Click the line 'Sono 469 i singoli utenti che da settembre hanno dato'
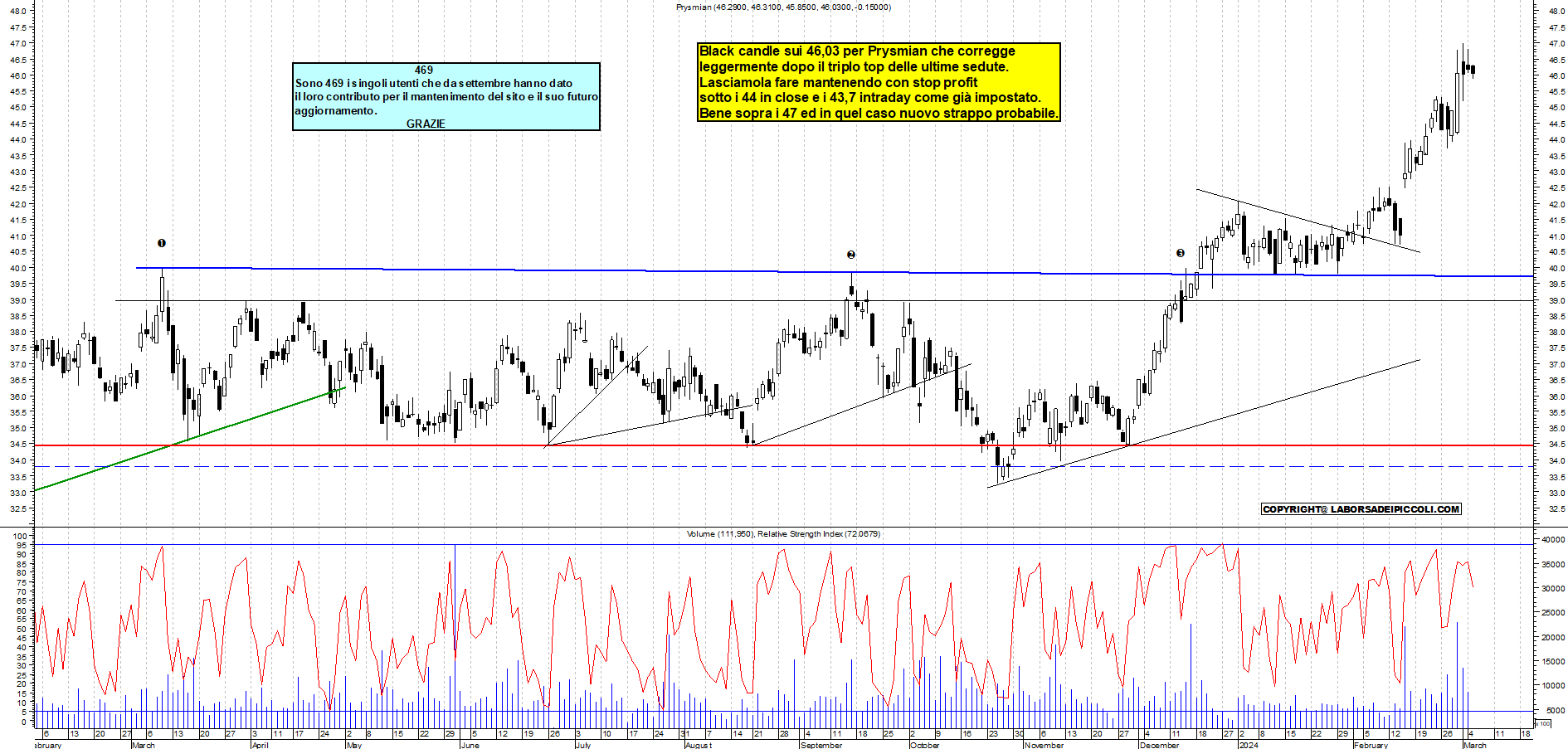 pyautogui.click(x=434, y=83)
